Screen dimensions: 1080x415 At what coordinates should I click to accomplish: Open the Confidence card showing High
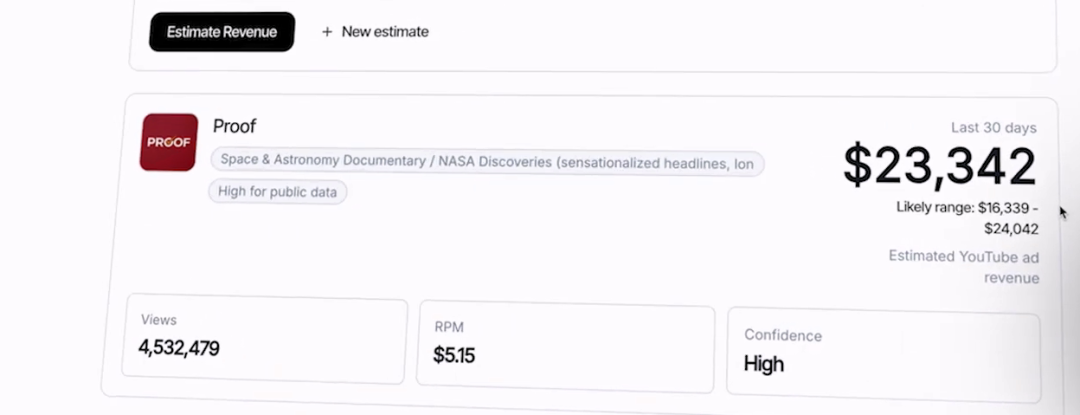883,354
